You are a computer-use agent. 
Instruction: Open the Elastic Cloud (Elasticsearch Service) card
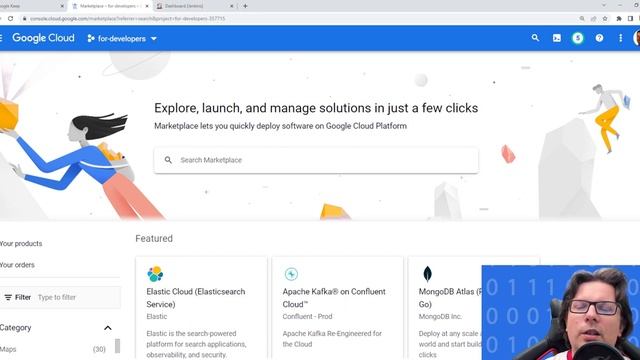coord(201,308)
